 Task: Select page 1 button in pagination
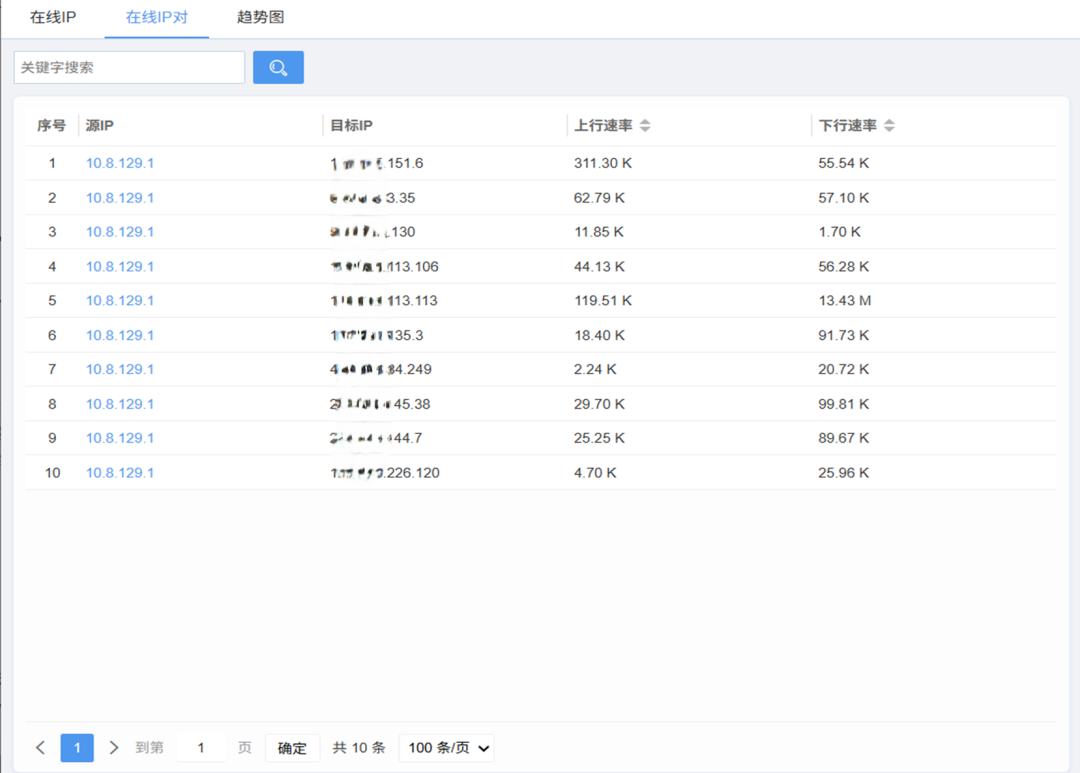(x=77, y=748)
